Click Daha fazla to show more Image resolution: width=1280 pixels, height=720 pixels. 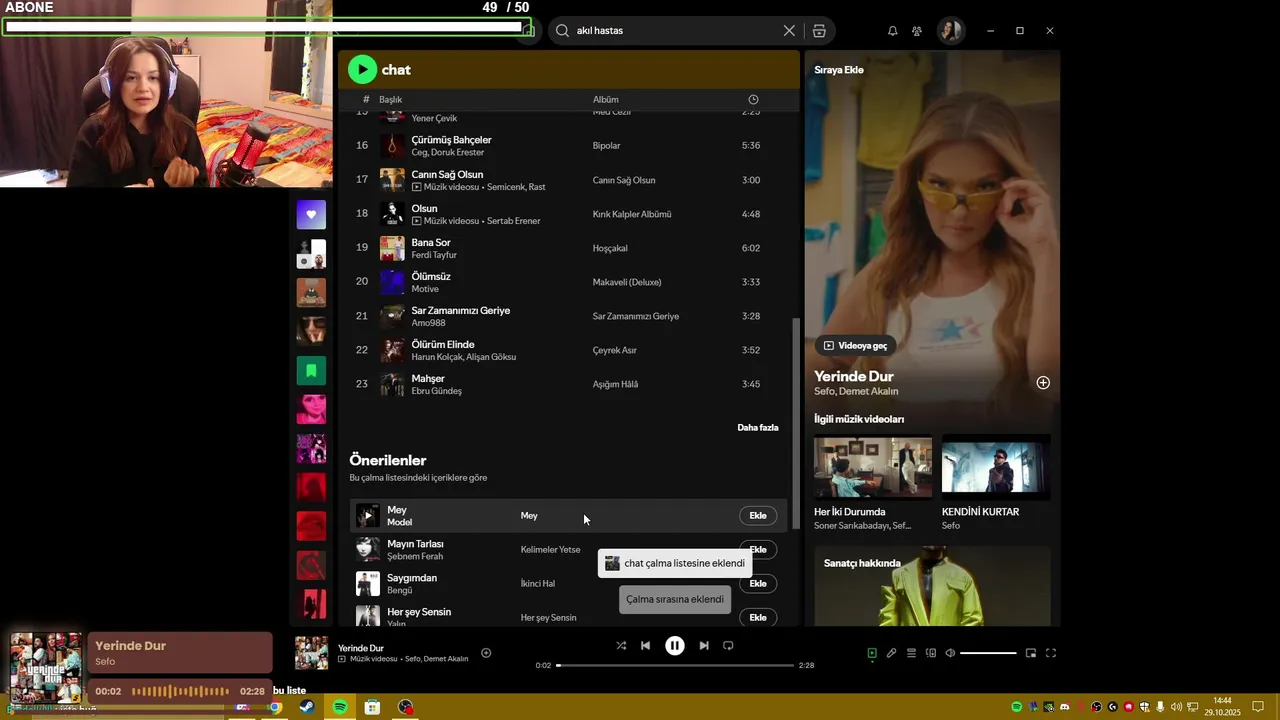757,427
